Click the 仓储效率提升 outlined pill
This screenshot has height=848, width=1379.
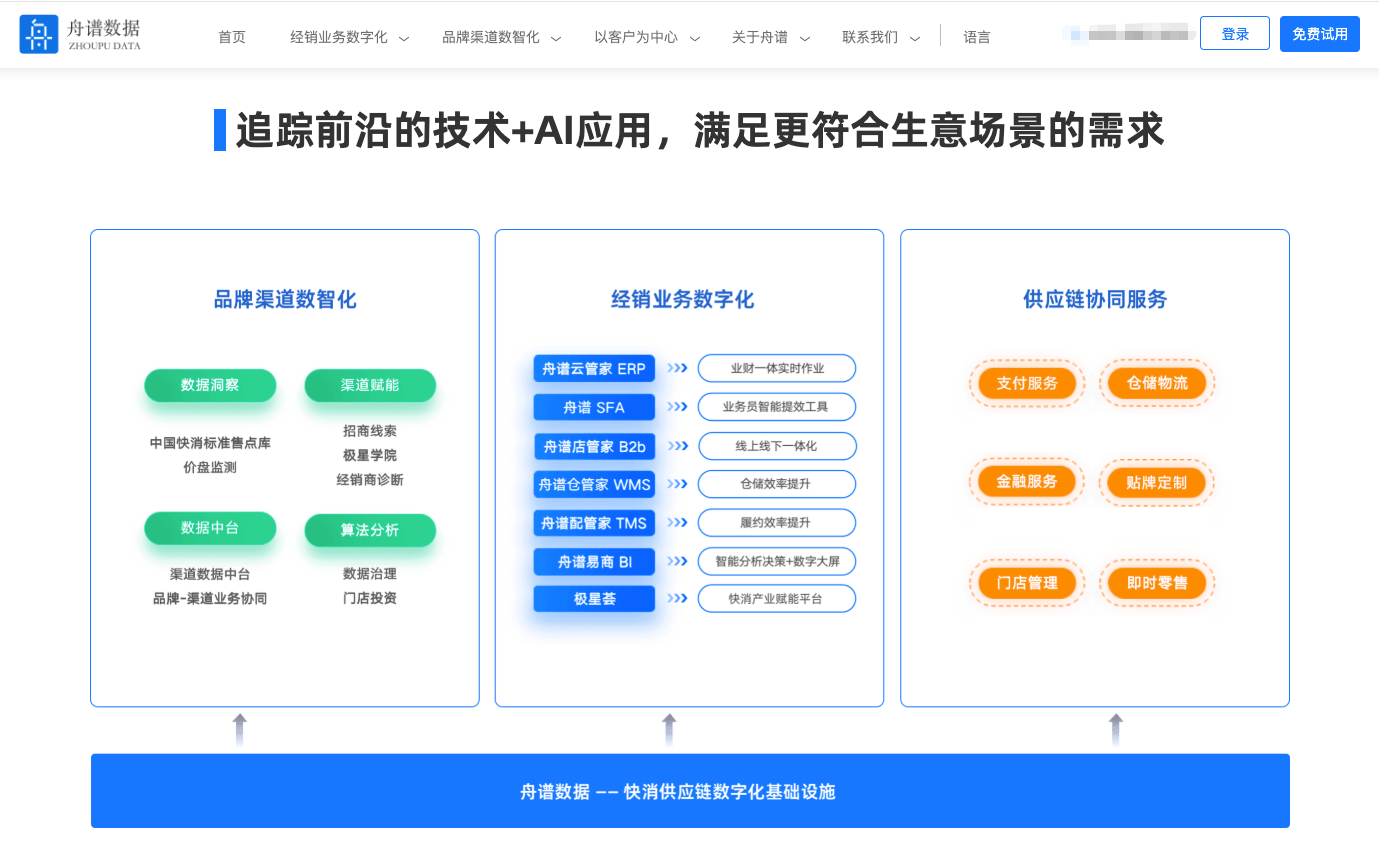(777, 484)
